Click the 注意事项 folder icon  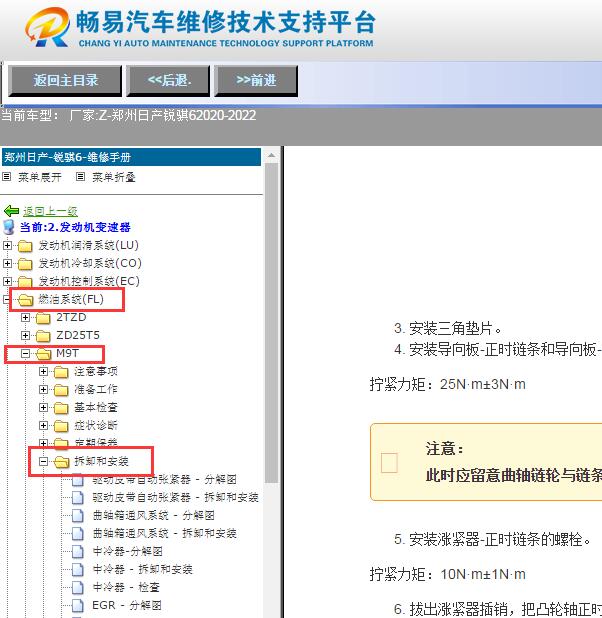pyautogui.click(x=62, y=372)
